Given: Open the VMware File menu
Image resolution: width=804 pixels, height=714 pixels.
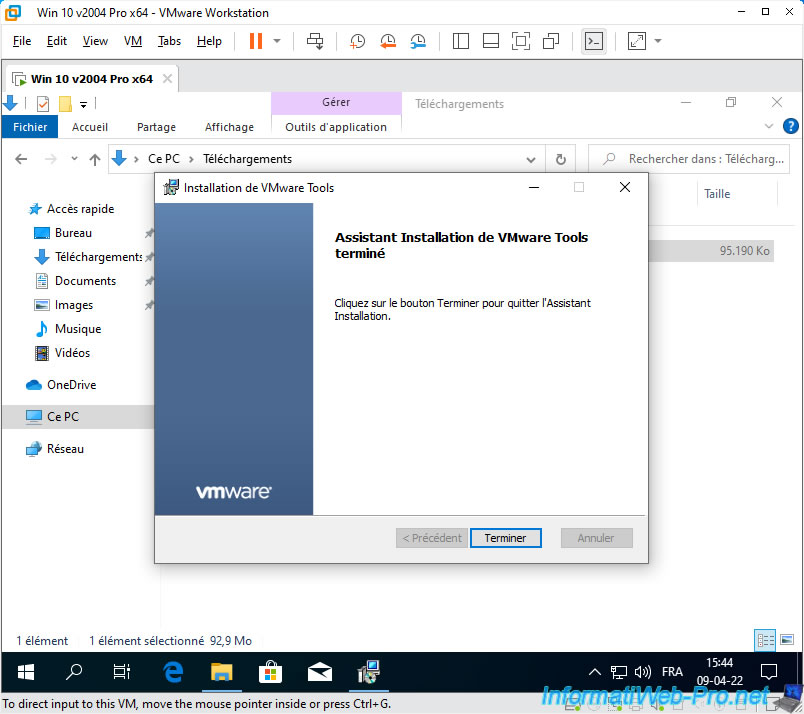Looking at the screenshot, I should pyautogui.click(x=22, y=41).
